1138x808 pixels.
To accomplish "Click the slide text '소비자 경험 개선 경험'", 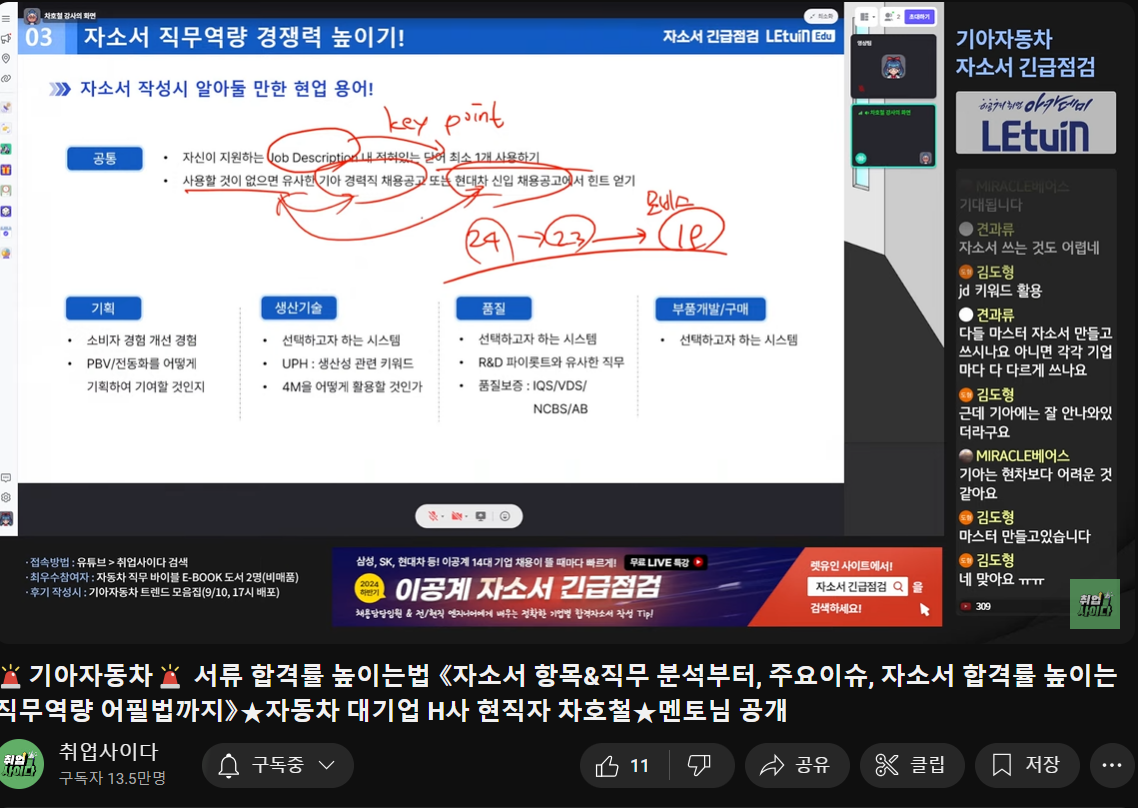I will point(142,340).
